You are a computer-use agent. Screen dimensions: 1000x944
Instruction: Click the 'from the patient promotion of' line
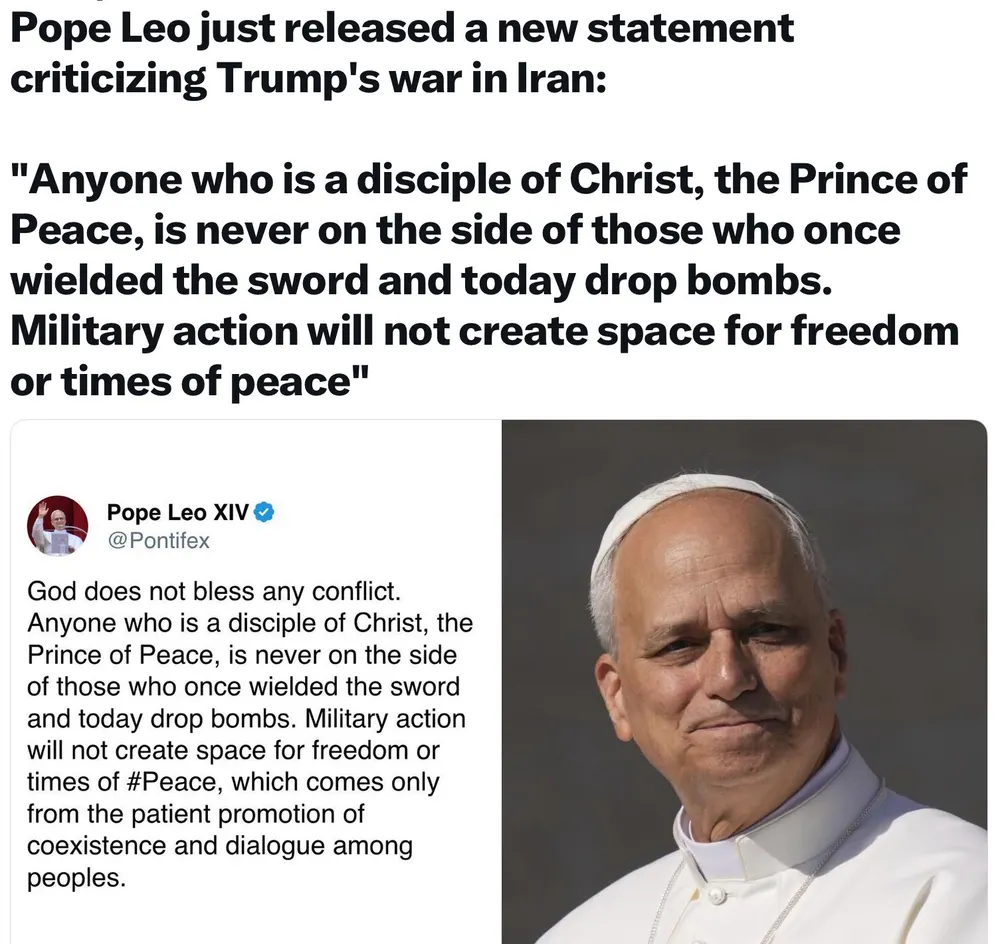coord(195,815)
